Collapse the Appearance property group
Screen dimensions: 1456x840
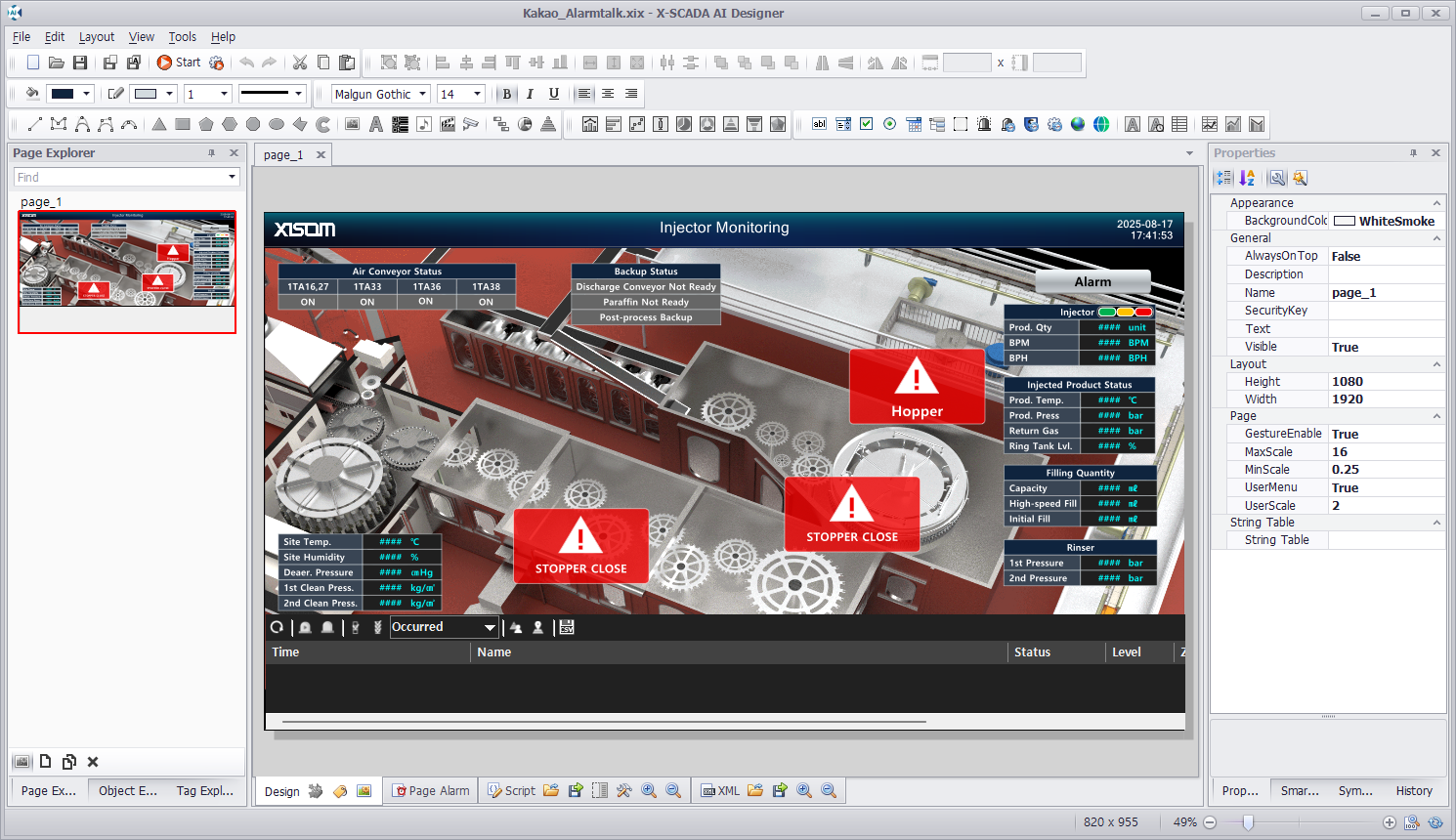[x=1436, y=203]
